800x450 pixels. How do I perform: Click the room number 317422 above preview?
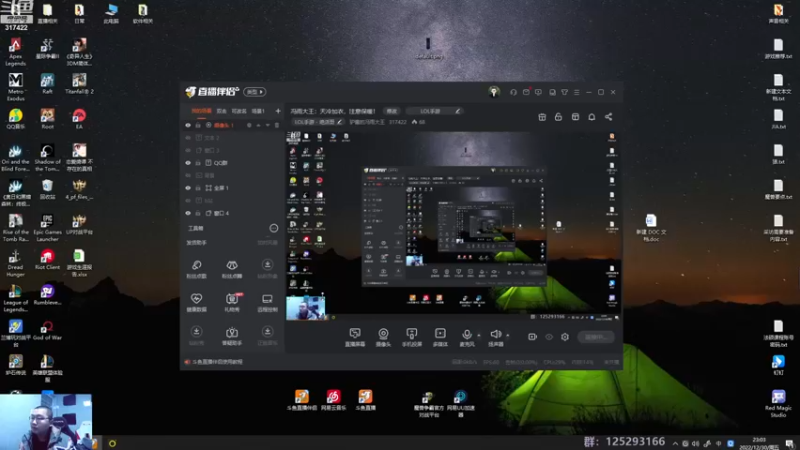click(x=397, y=122)
